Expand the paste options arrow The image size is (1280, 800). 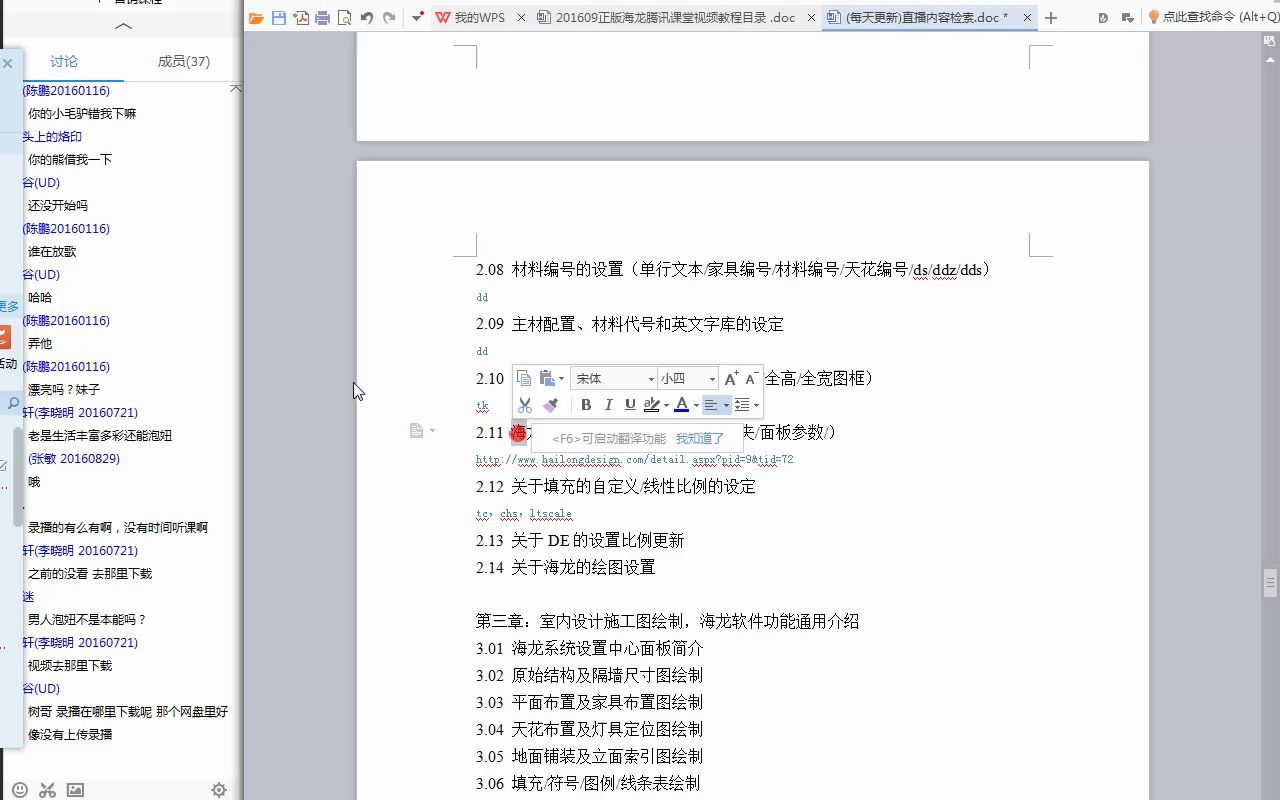561,379
